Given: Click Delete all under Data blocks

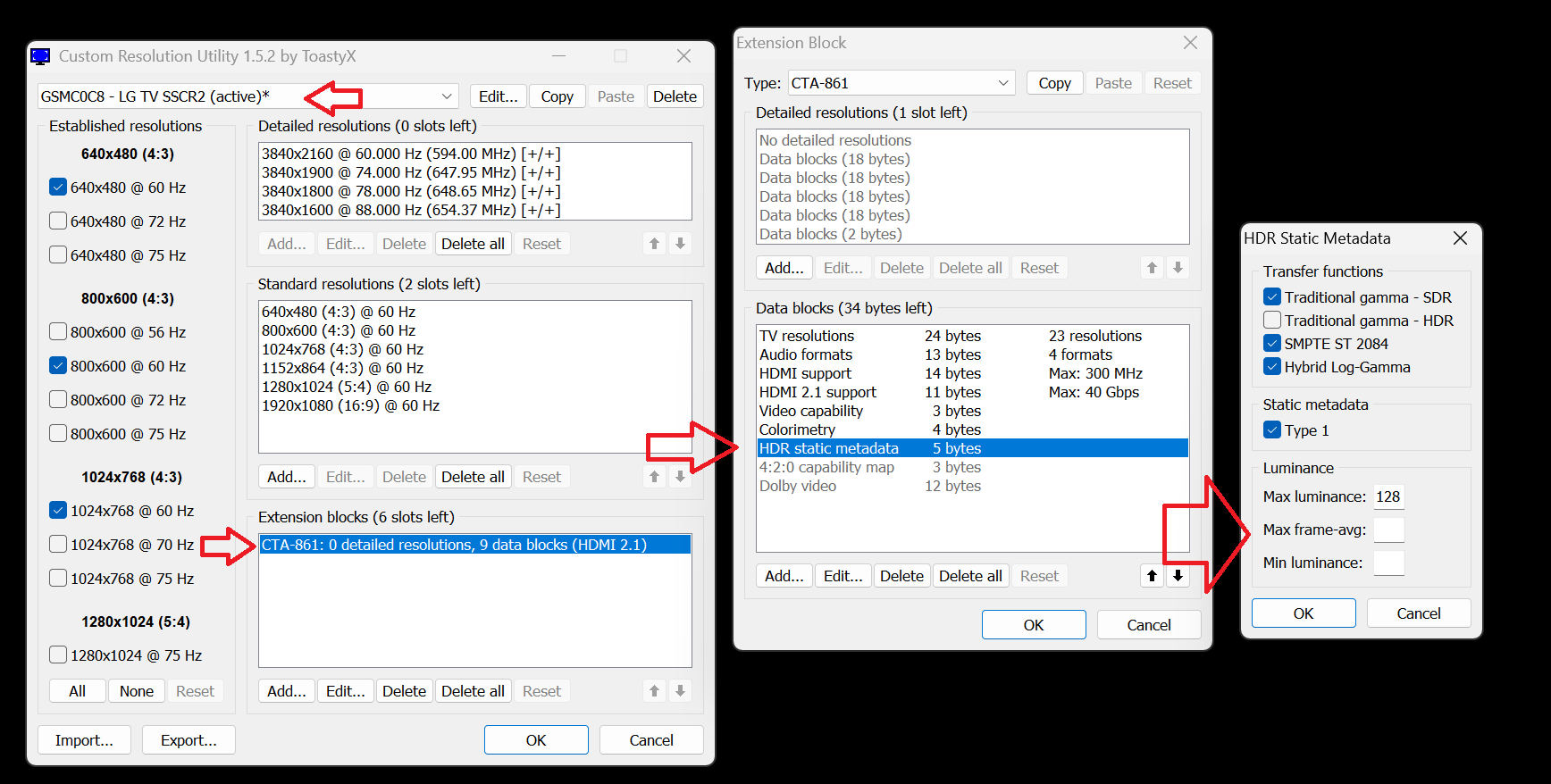Looking at the screenshot, I should [x=970, y=576].
